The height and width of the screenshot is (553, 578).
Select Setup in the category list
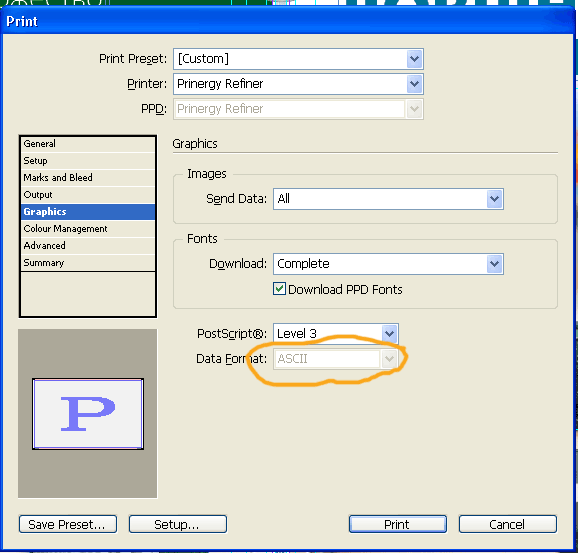(x=88, y=161)
